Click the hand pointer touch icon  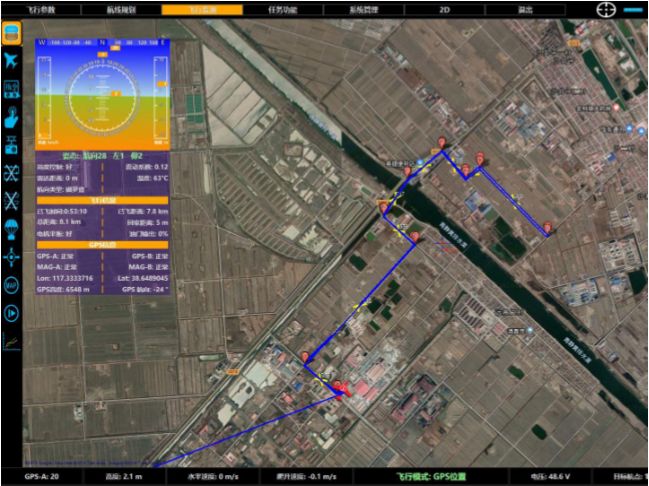pyautogui.click(x=11, y=117)
